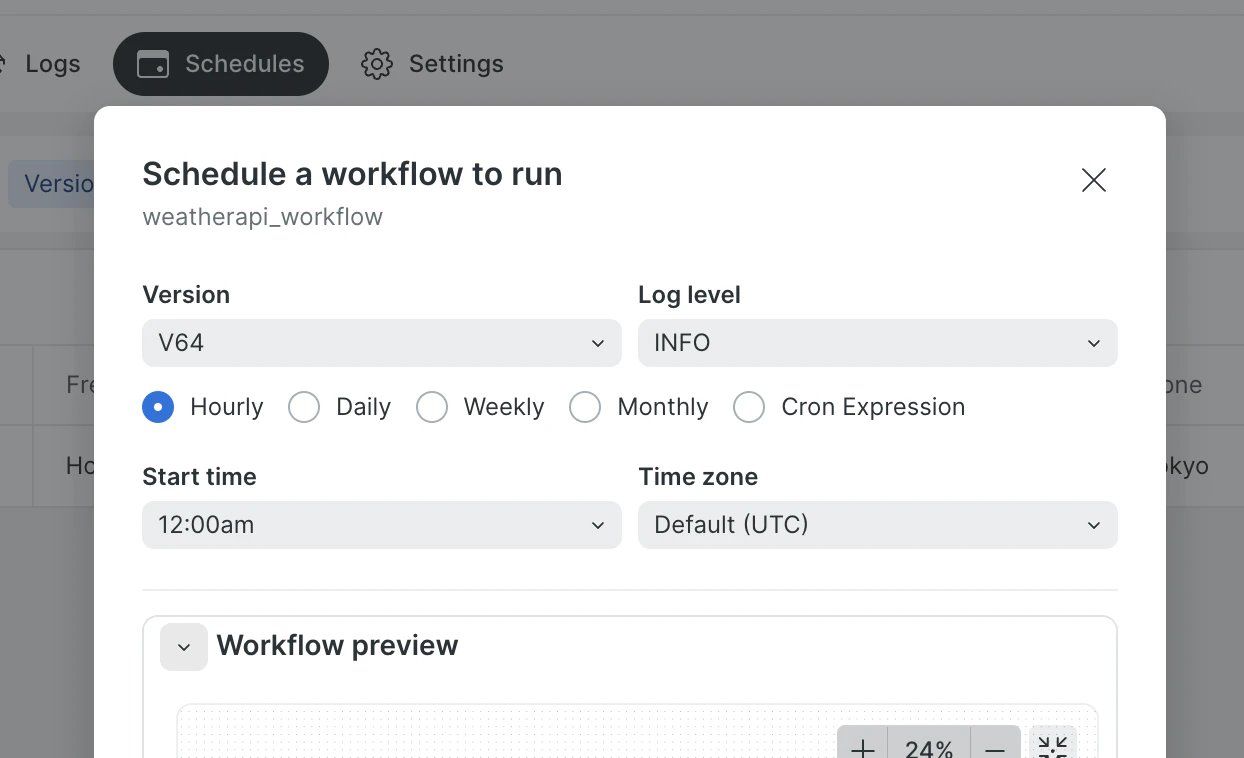
Task: Open the Time zone Default (UTC) dropdown
Action: coord(878,525)
